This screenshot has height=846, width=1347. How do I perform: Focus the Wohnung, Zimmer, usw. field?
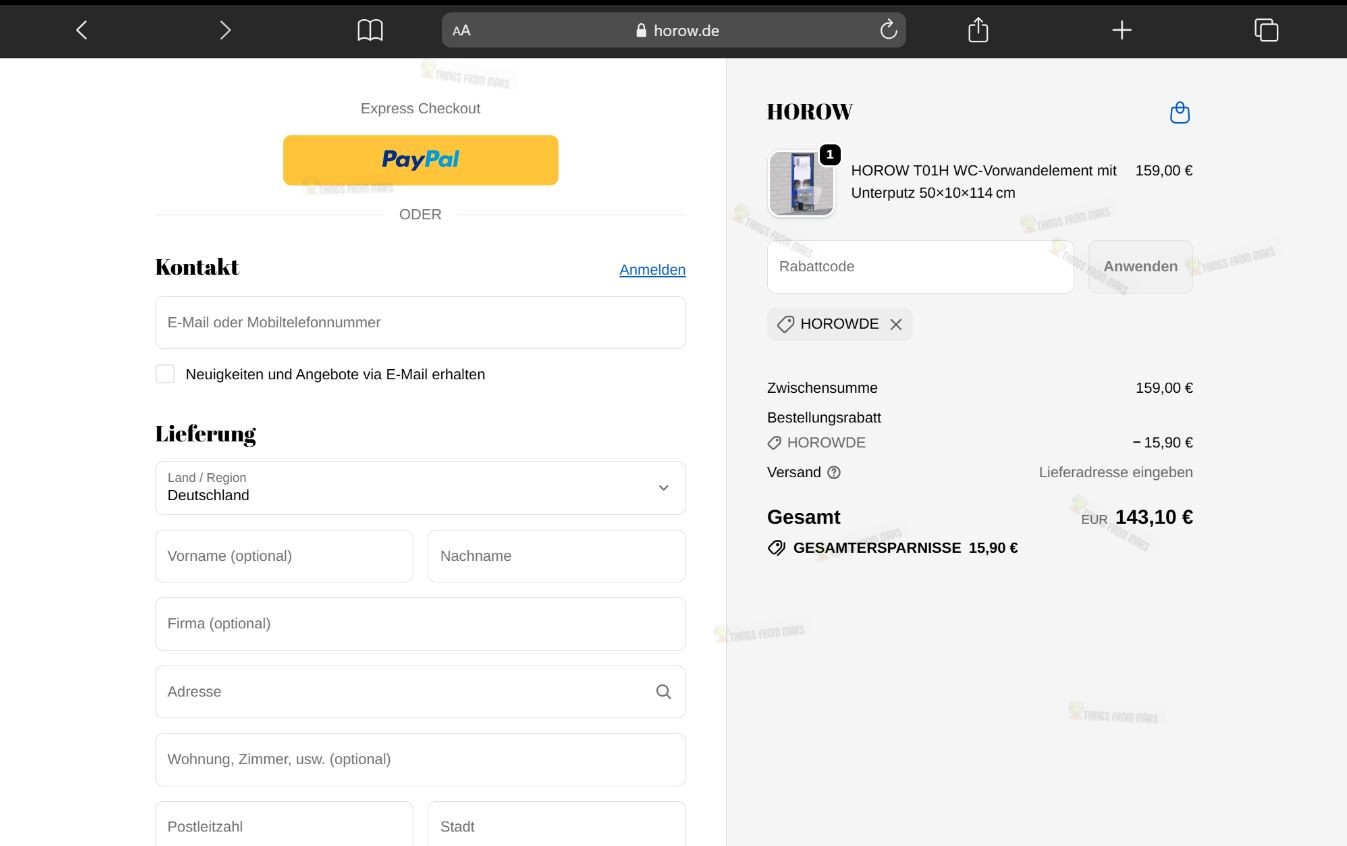(x=420, y=759)
